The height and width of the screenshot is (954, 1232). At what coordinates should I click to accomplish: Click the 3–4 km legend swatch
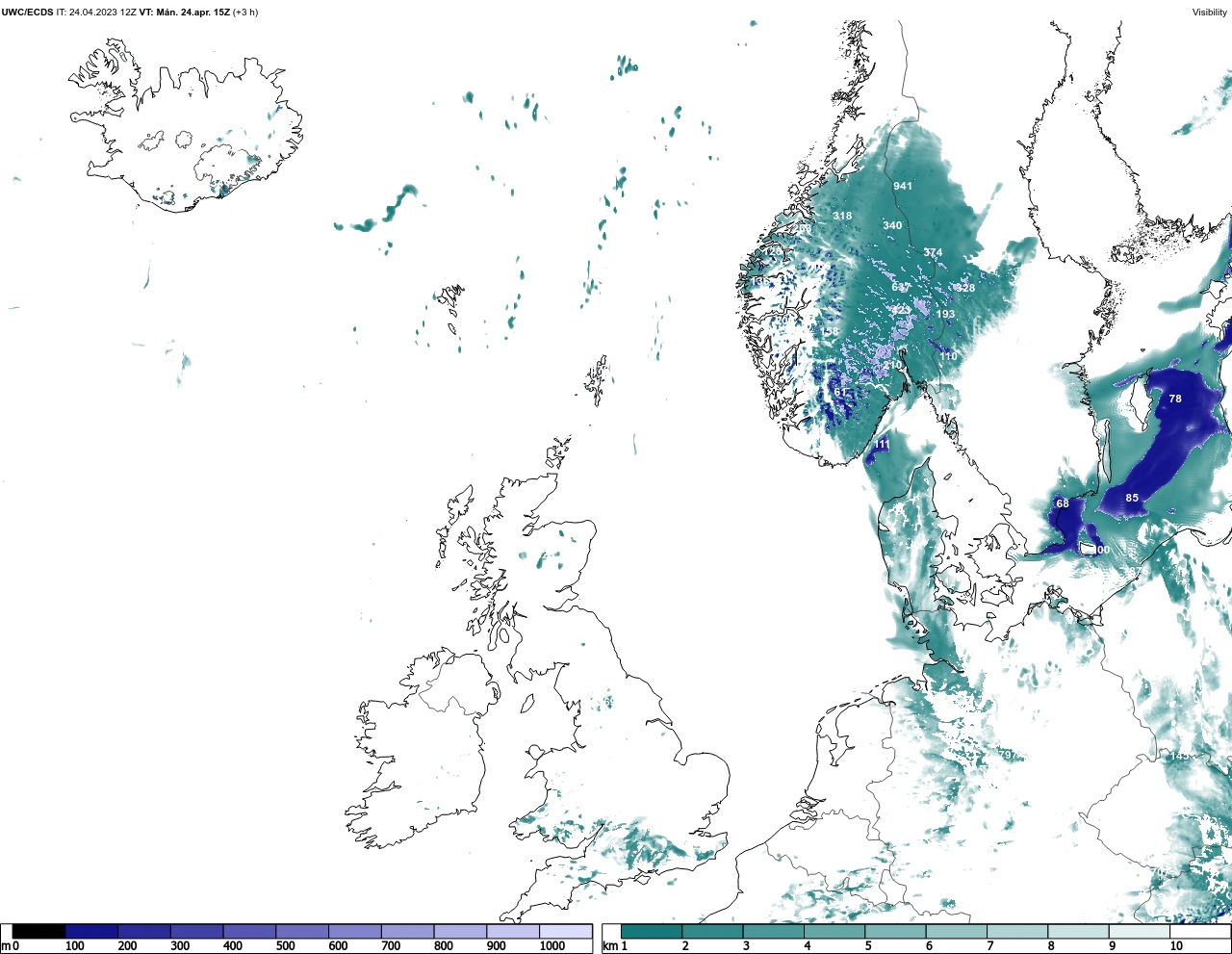(774, 932)
